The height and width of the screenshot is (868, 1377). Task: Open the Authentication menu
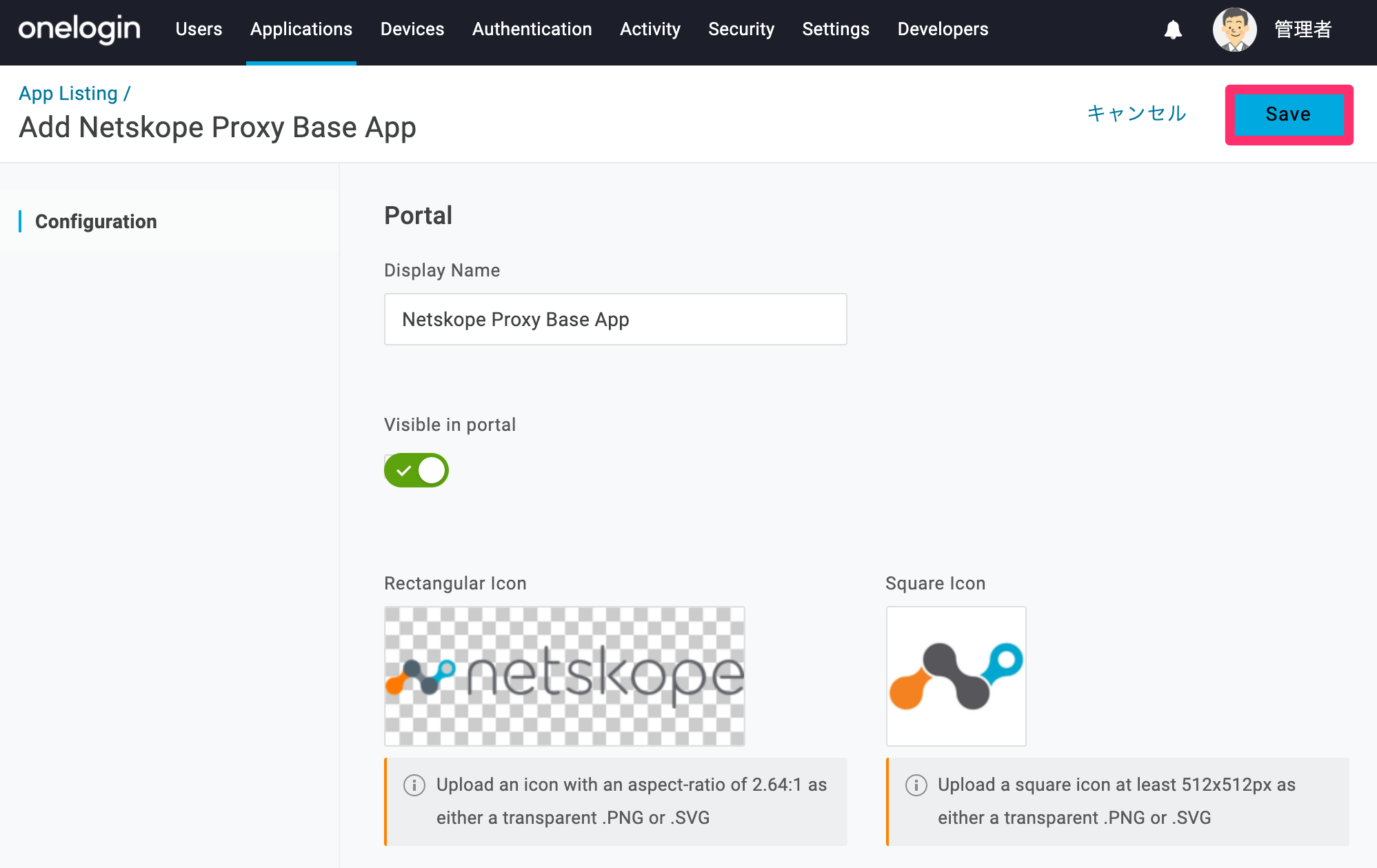click(532, 30)
